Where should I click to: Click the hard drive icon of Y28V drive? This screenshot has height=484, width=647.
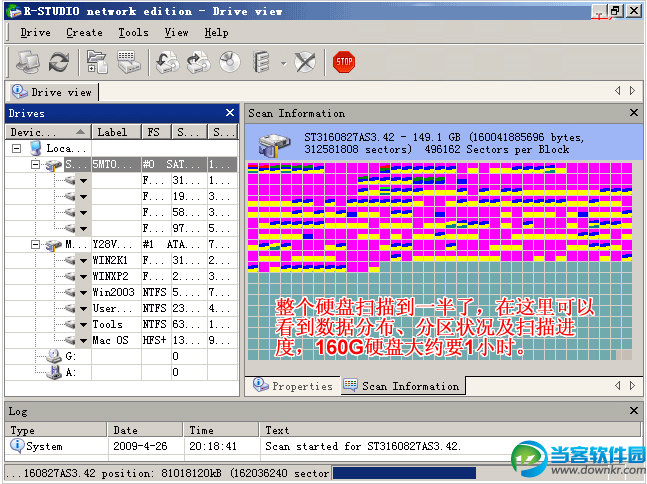54,245
